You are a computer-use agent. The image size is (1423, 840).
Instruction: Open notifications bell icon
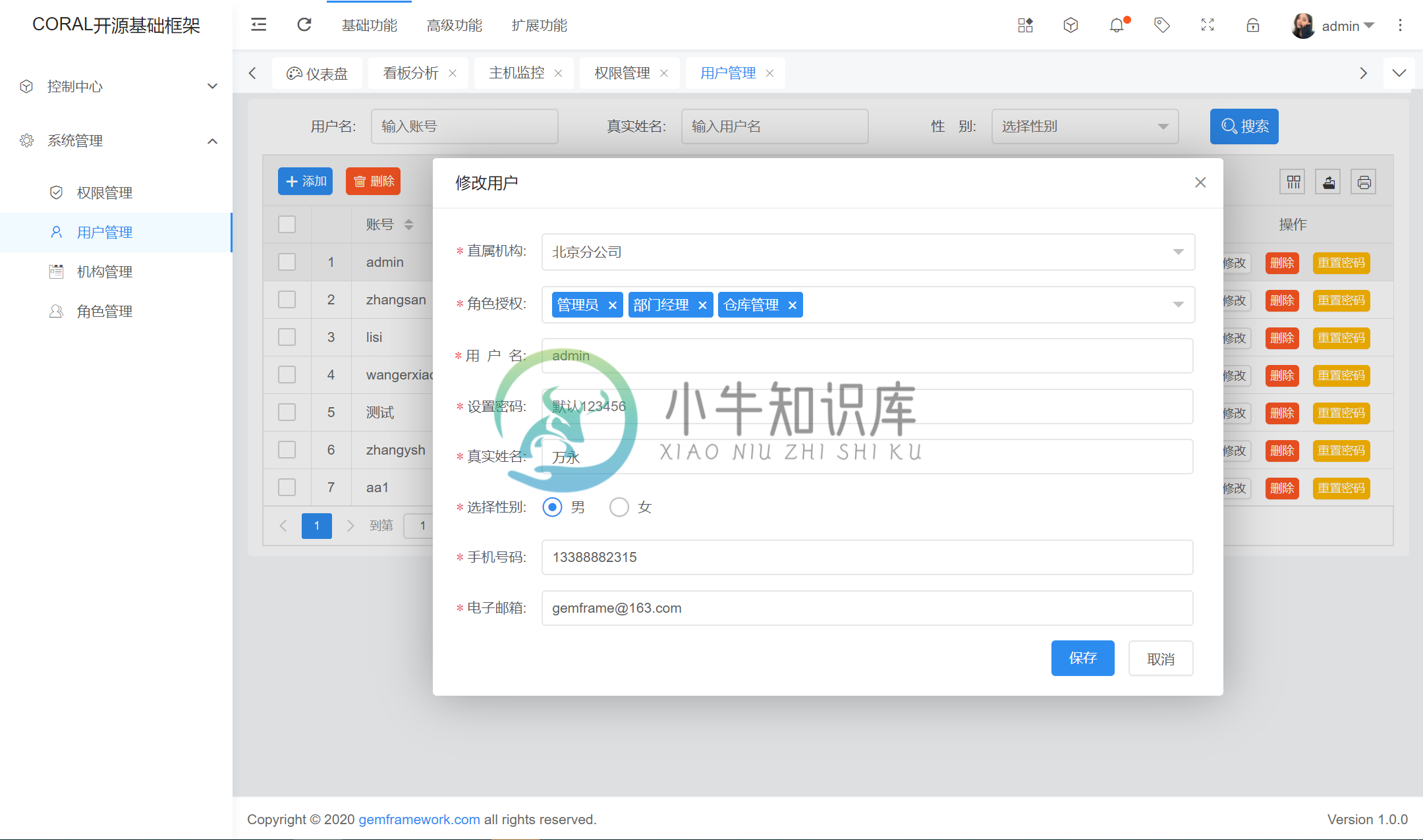pyautogui.click(x=1117, y=25)
